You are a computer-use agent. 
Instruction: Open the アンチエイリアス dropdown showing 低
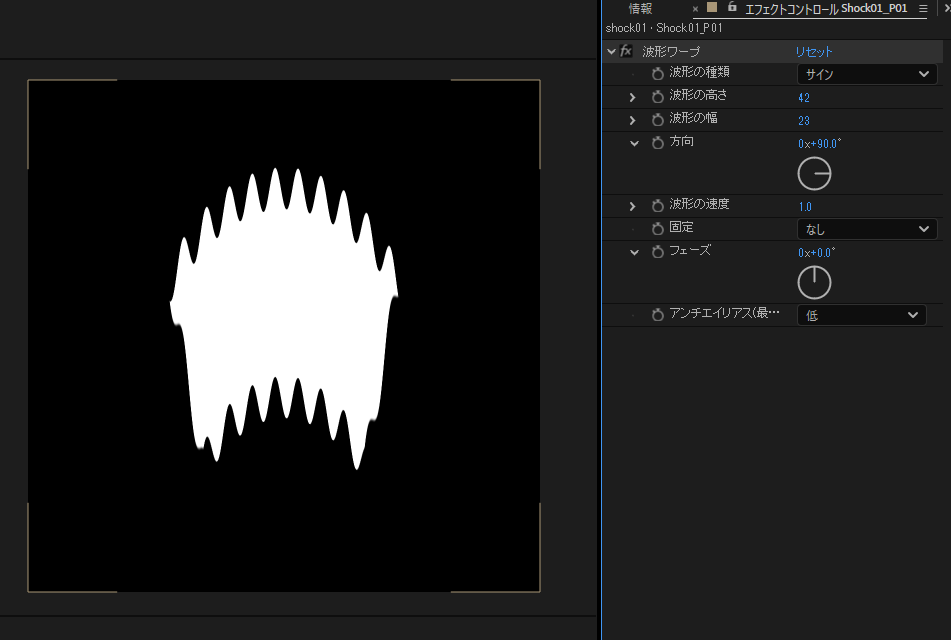pos(861,315)
